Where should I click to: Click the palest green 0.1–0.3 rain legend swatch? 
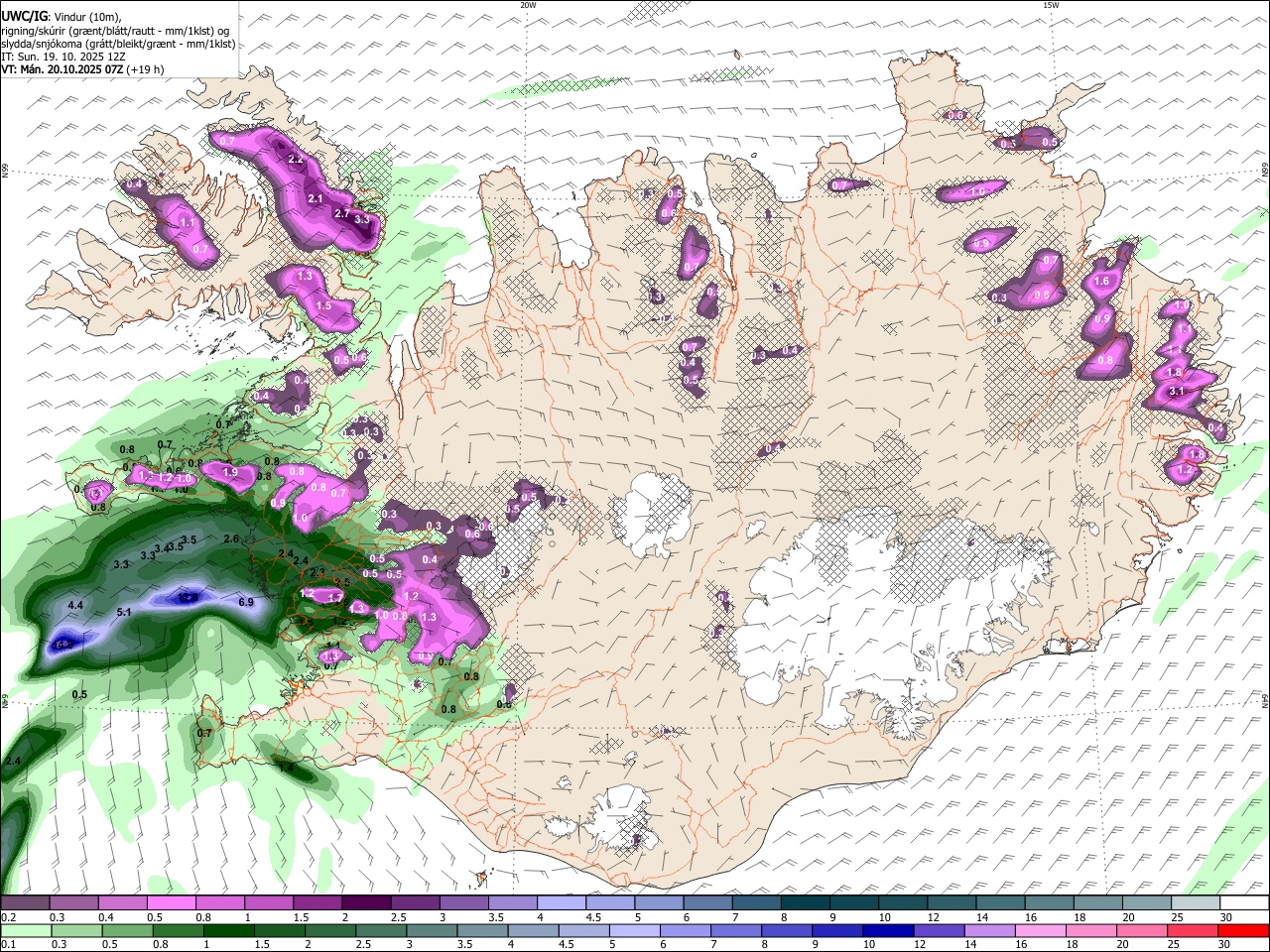tap(24, 930)
